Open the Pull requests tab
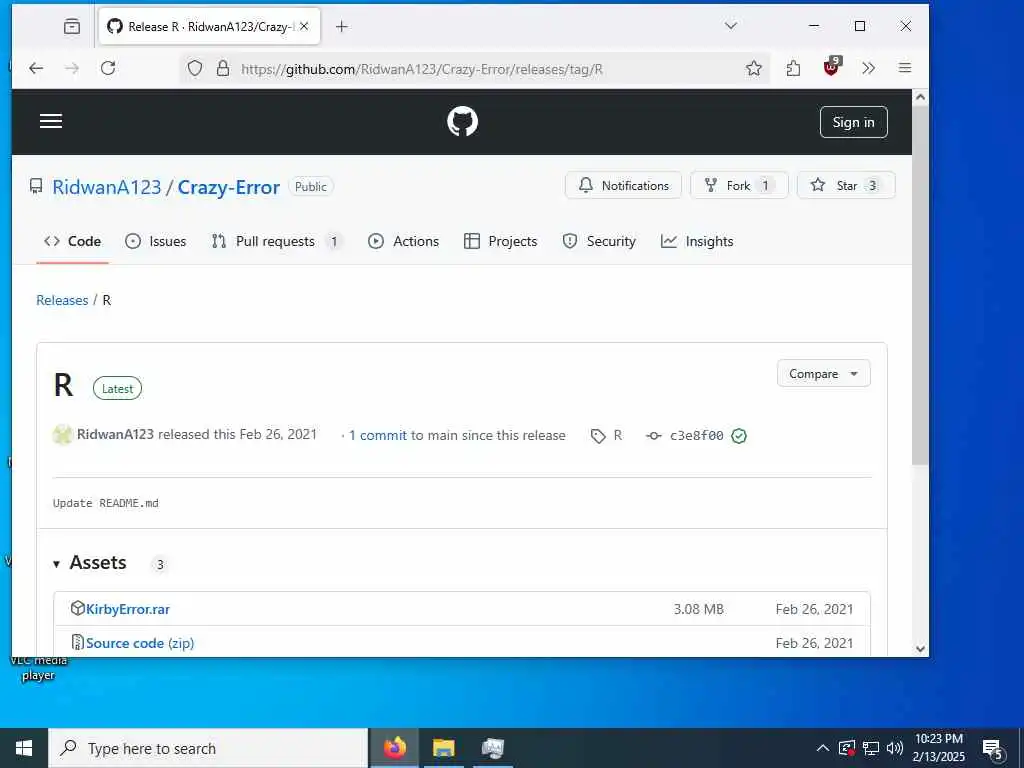This screenshot has height=768, width=1024. click(277, 242)
